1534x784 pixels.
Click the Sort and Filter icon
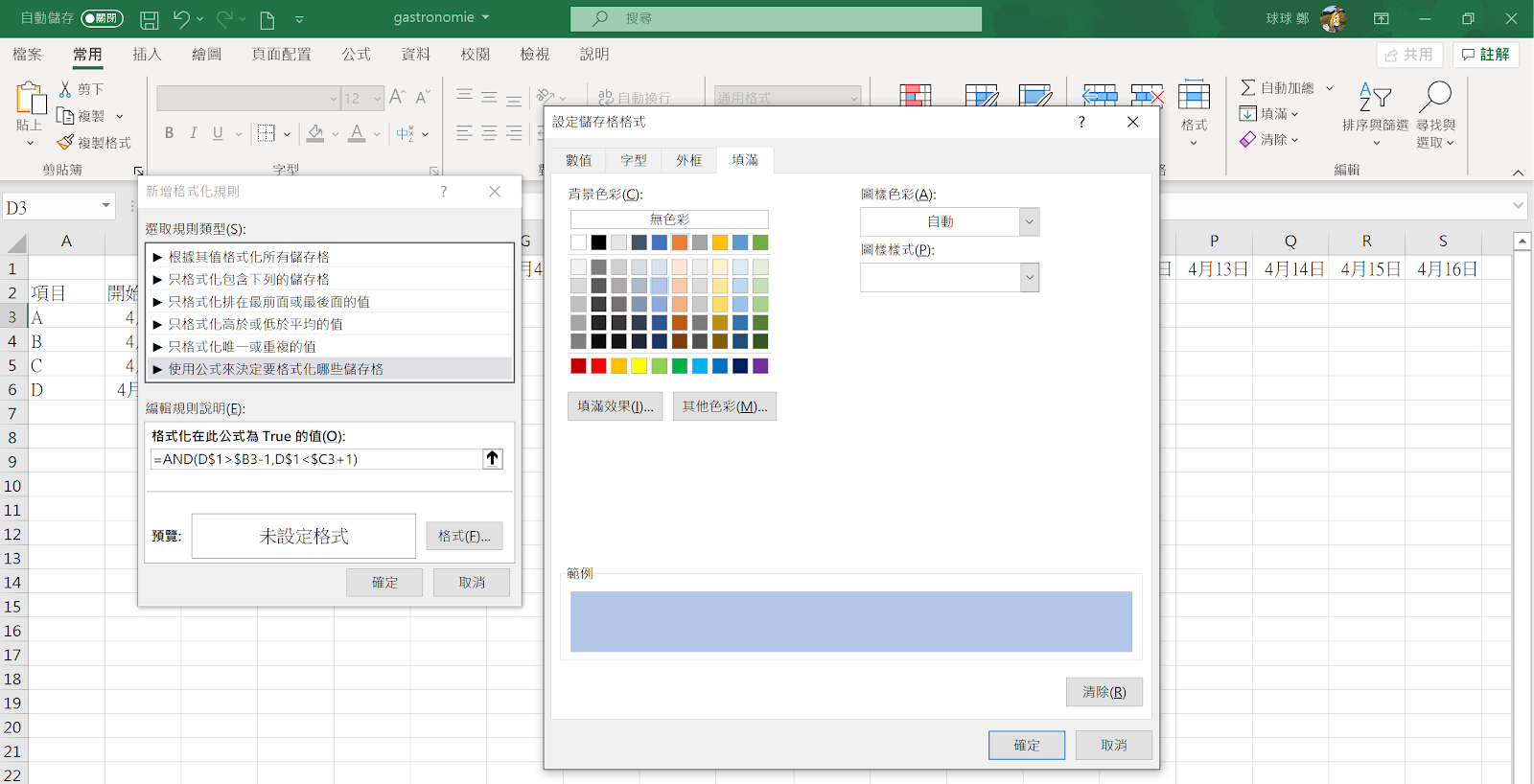click(x=1375, y=97)
